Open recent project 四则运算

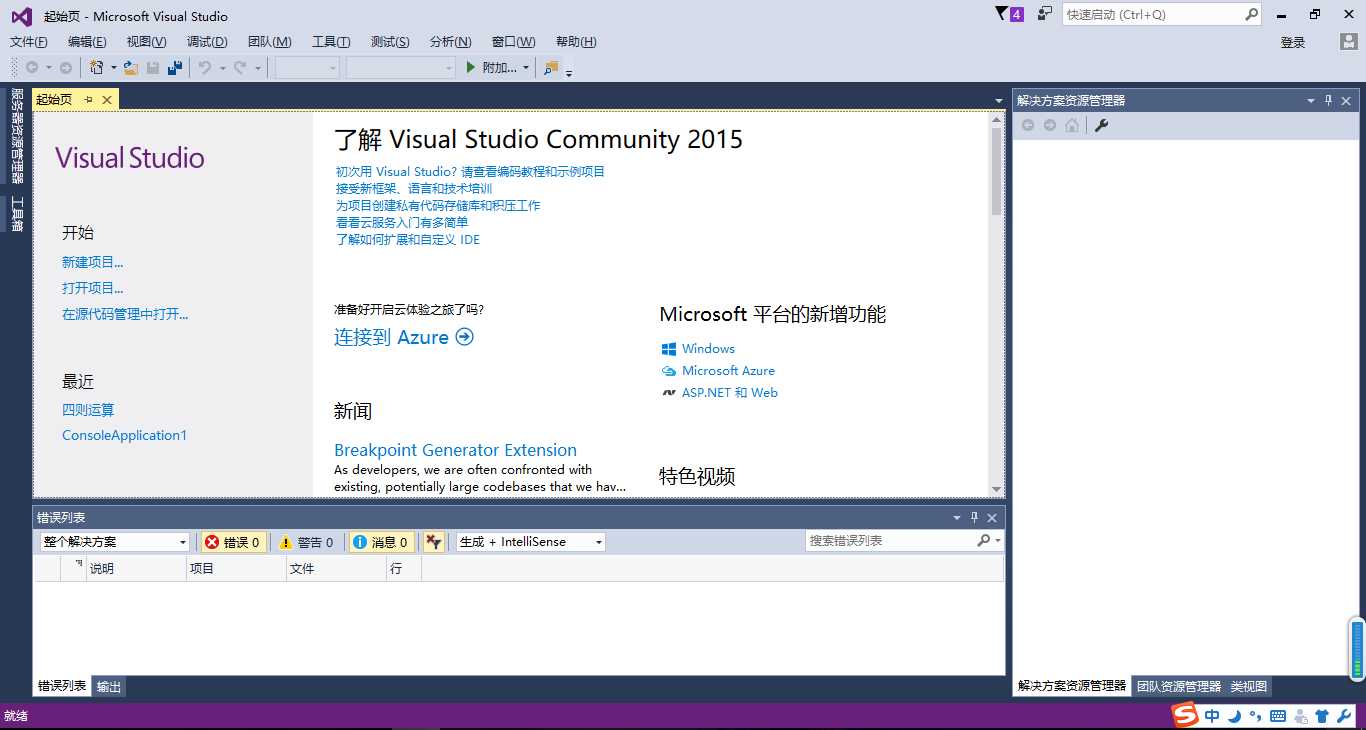(88, 410)
